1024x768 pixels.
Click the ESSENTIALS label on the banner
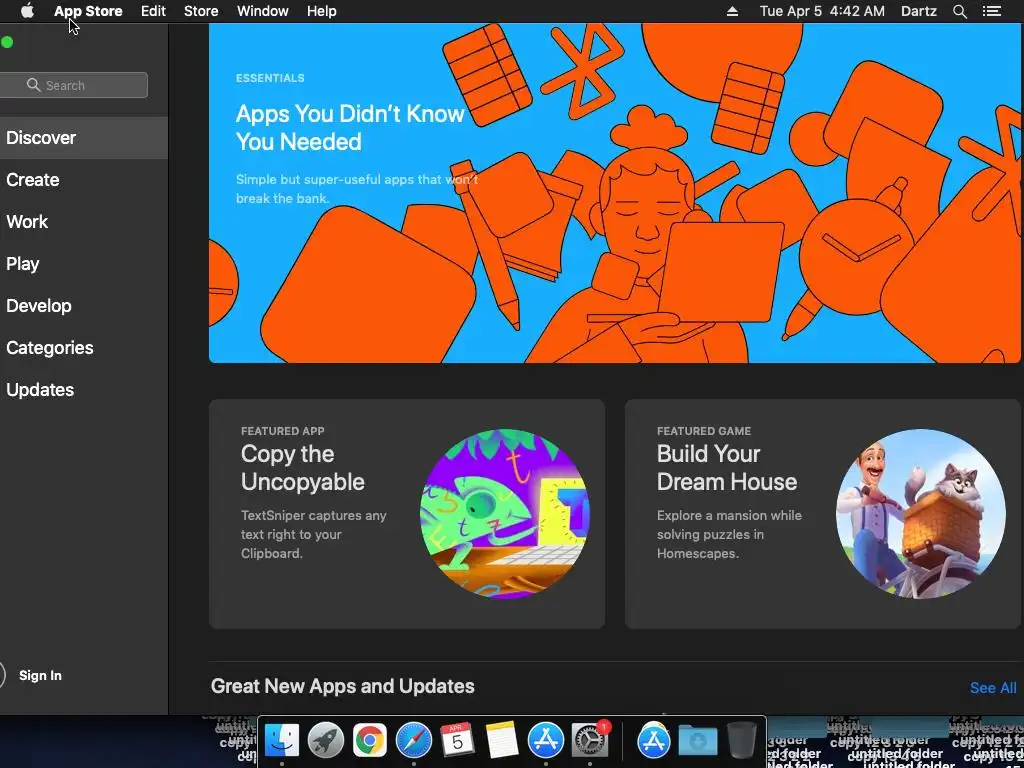pos(270,78)
